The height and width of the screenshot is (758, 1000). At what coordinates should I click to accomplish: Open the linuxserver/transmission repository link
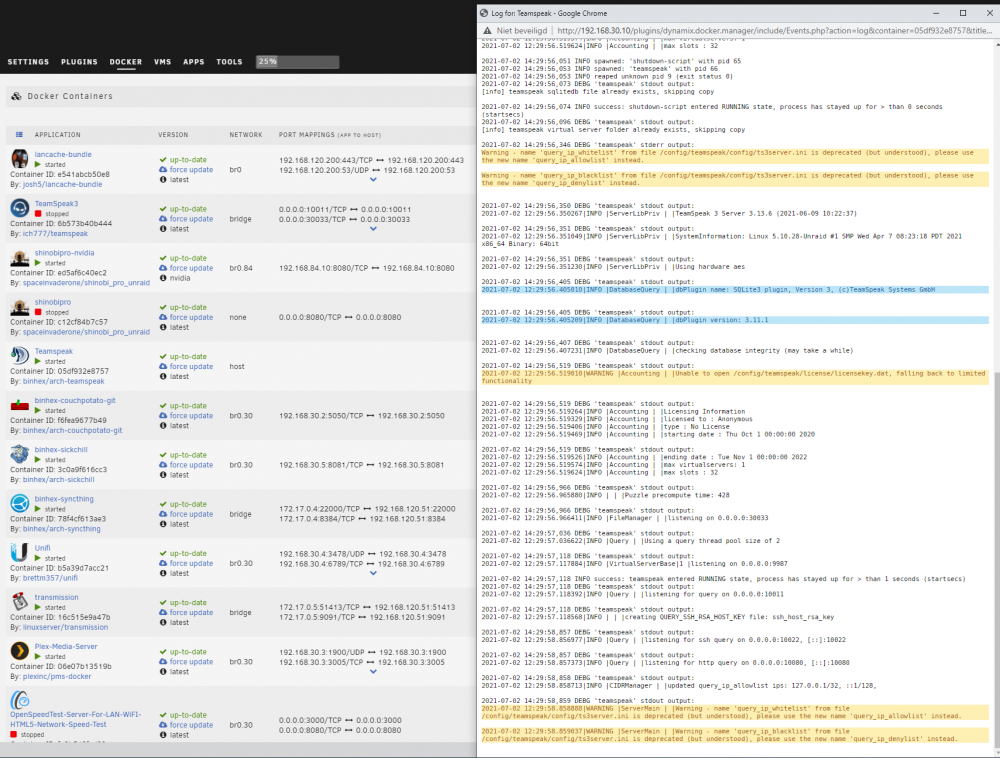click(x=66, y=627)
